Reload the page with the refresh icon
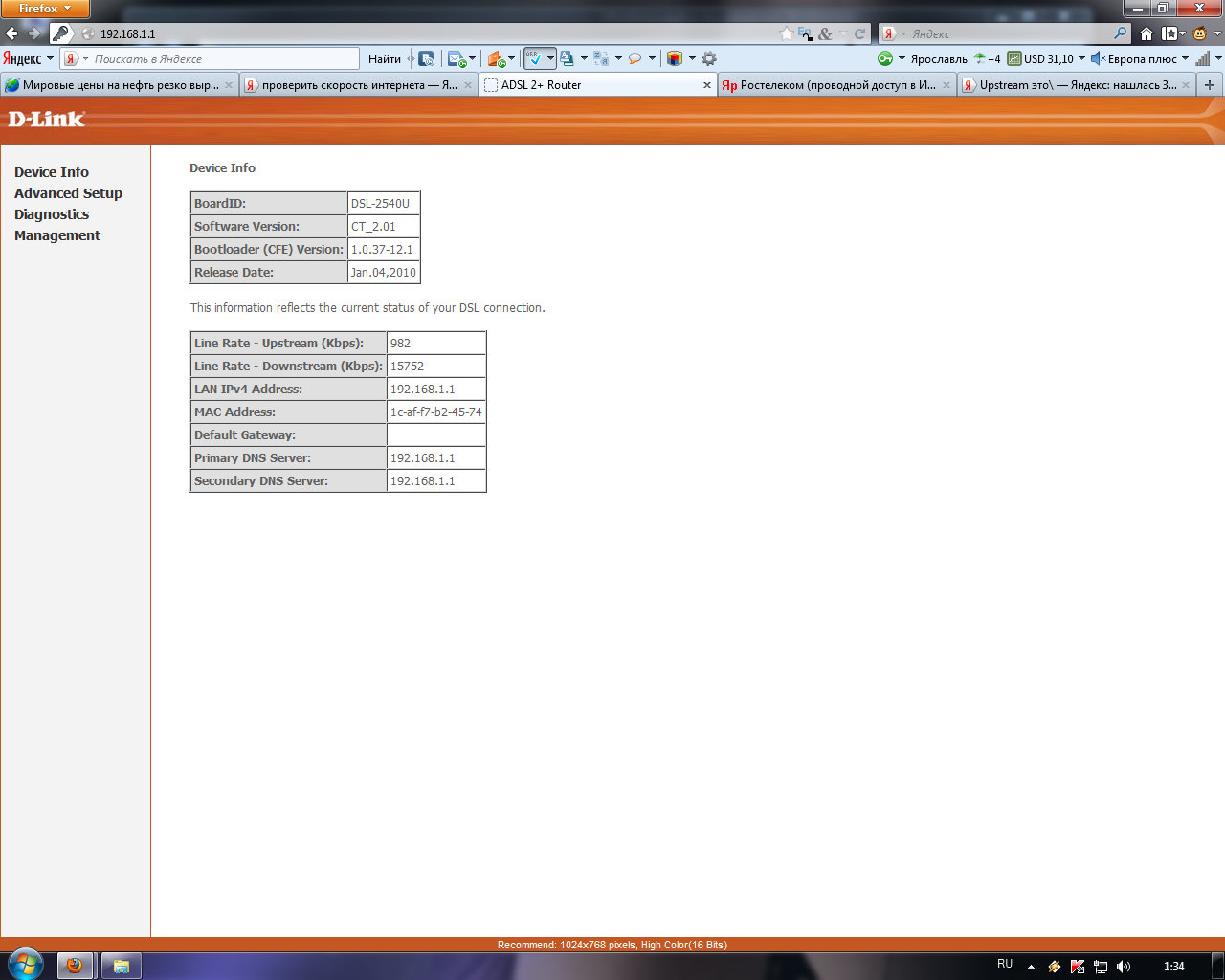This screenshot has width=1225, height=980. [859, 33]
